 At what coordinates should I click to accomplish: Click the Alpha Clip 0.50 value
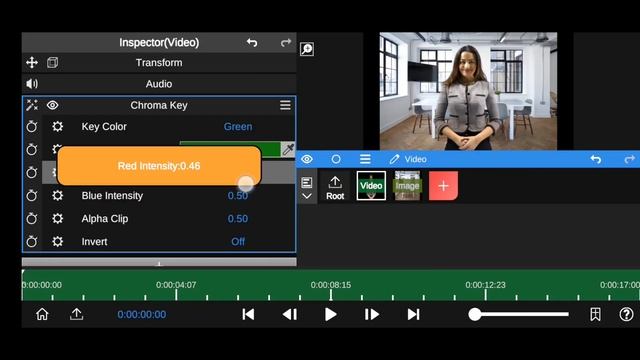click(x=238, y=218)
